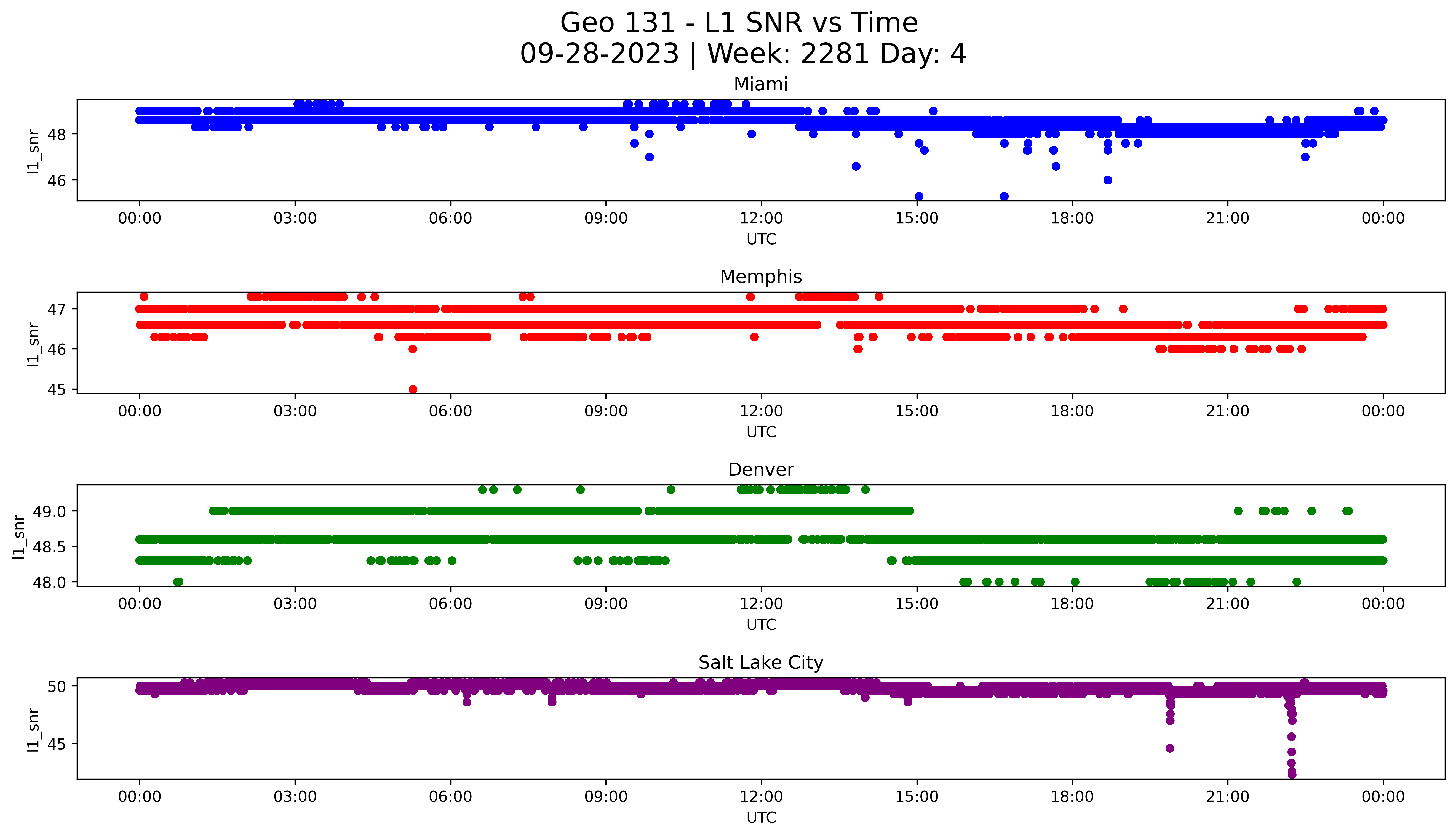Select the Miami subplot title
The height and width of the screenshot is (837, 1456).
[761, 84]
